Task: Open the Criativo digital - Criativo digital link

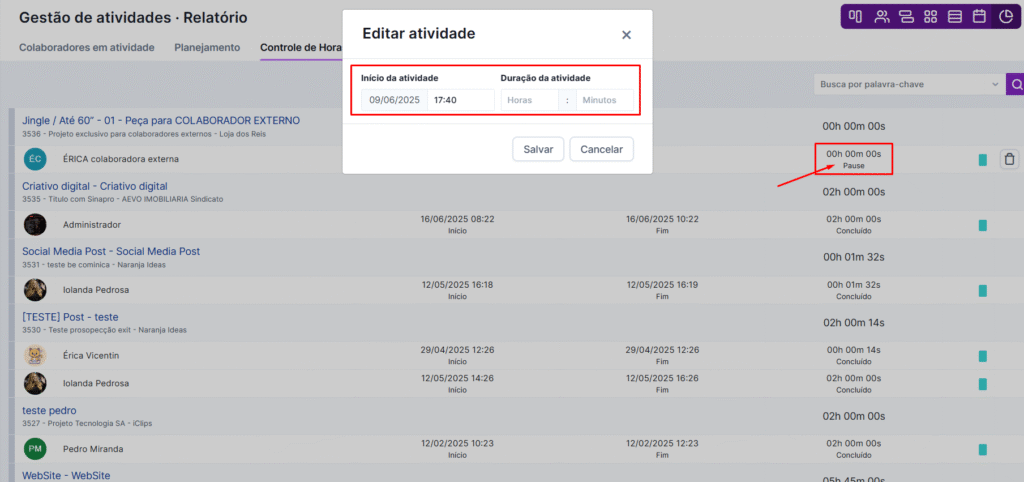Action: pos(95,186)
